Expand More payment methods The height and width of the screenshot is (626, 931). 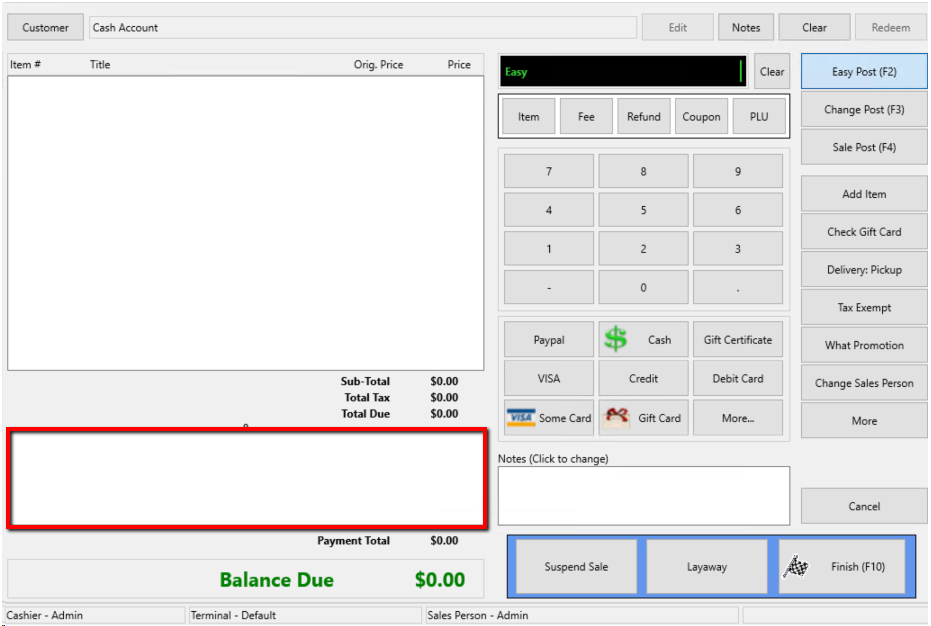point(738,418)
